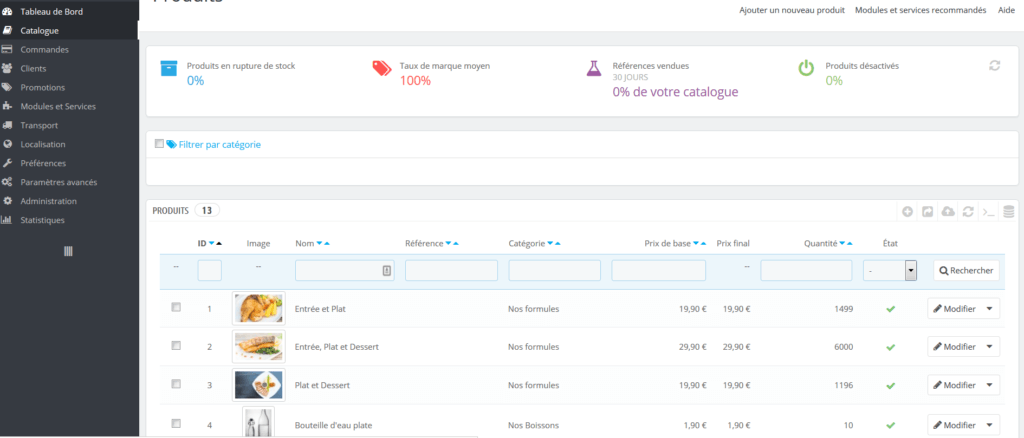Click the Promotions tag icon

[7, 87]
